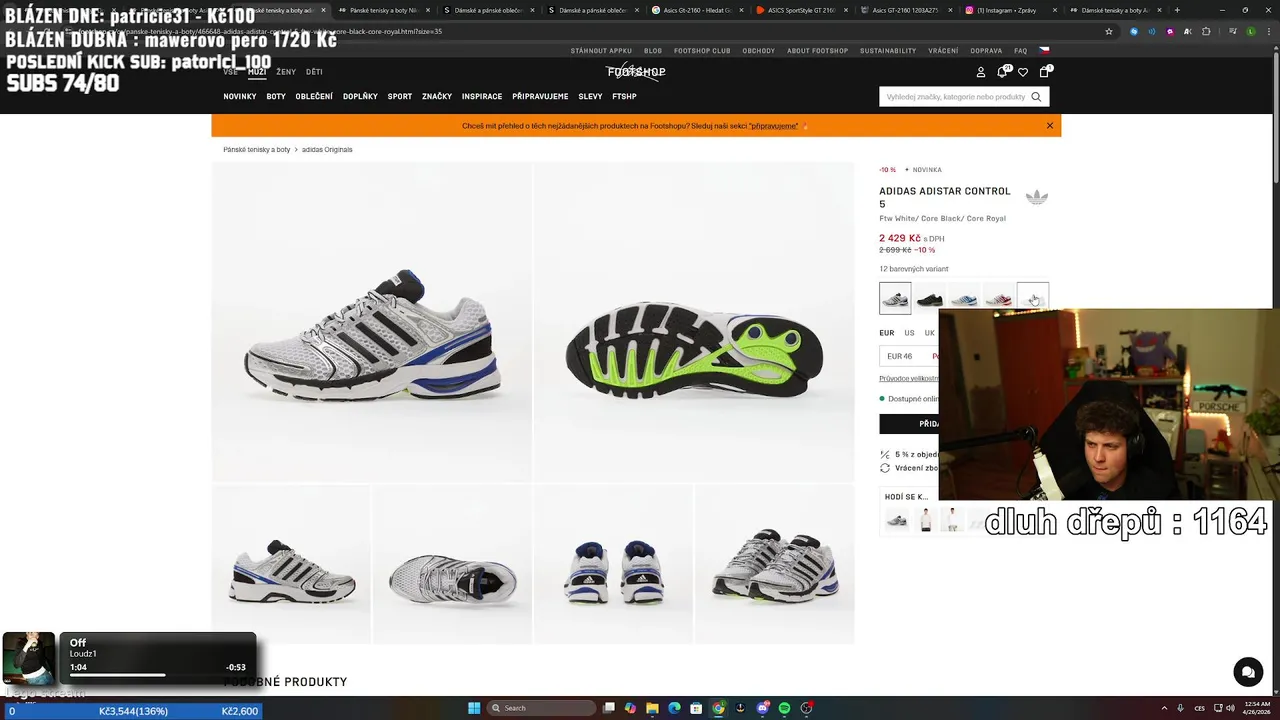Image resolution: width=1280 pixels, height=720 pixels.
Task: Open the BLOG link
Action: 653,51
